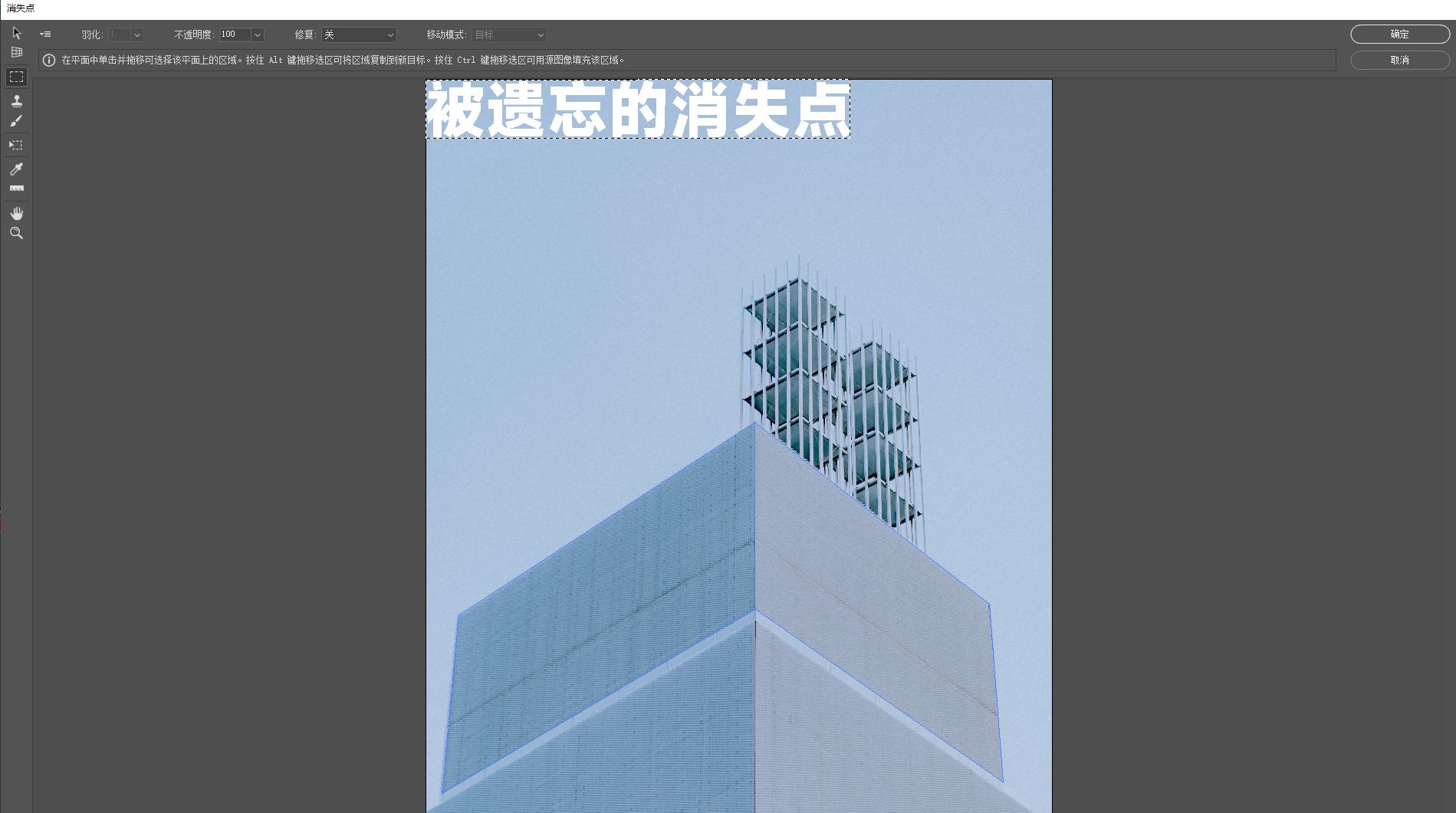Select the Hand tool

pos(16,213)
